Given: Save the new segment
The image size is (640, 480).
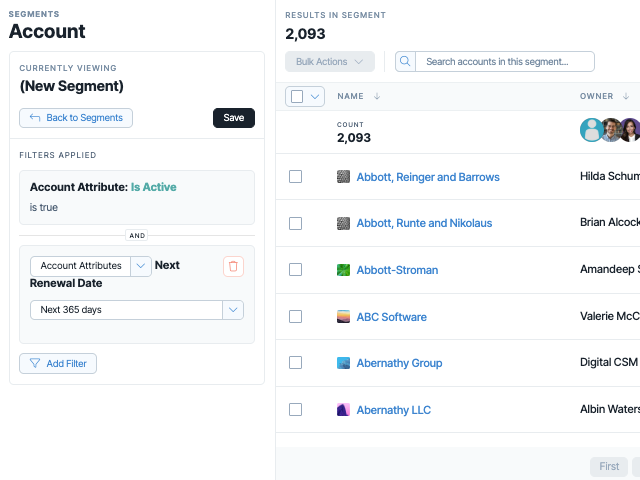Looking at the screenshot, I should (x=234, y=118).
